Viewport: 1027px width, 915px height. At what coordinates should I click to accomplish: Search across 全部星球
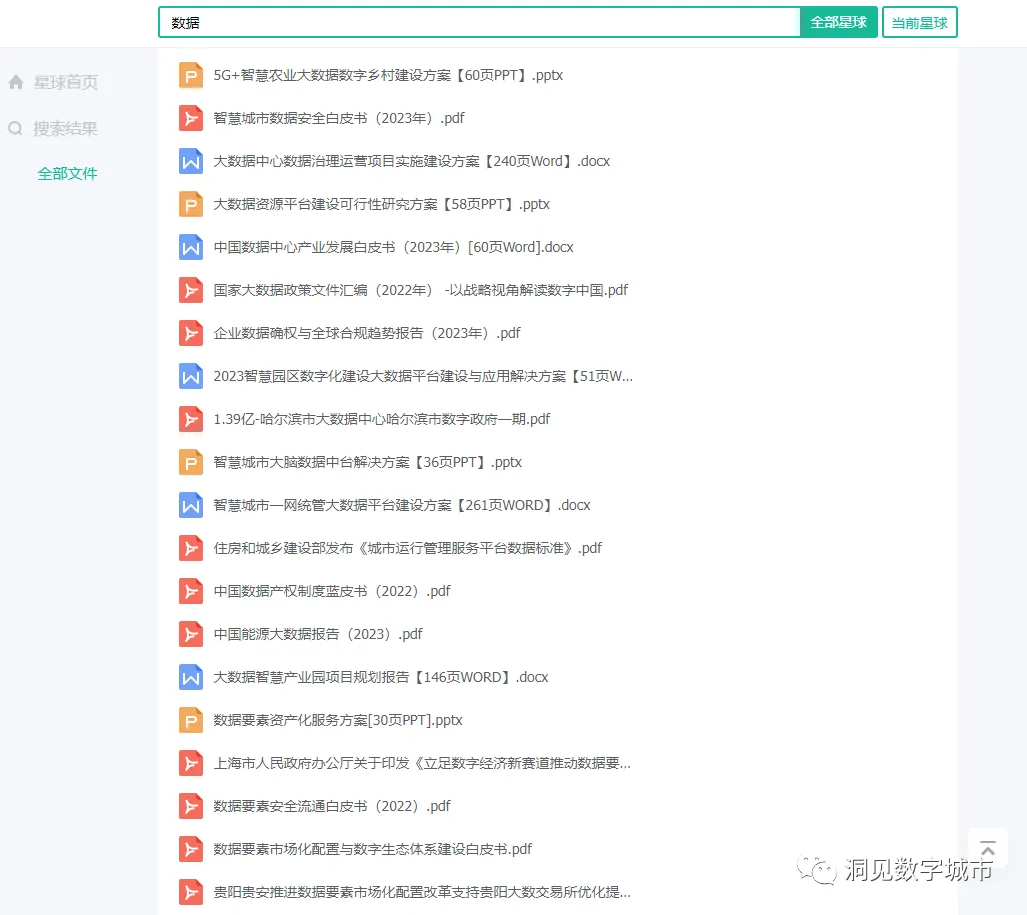[x=838, y=22]
